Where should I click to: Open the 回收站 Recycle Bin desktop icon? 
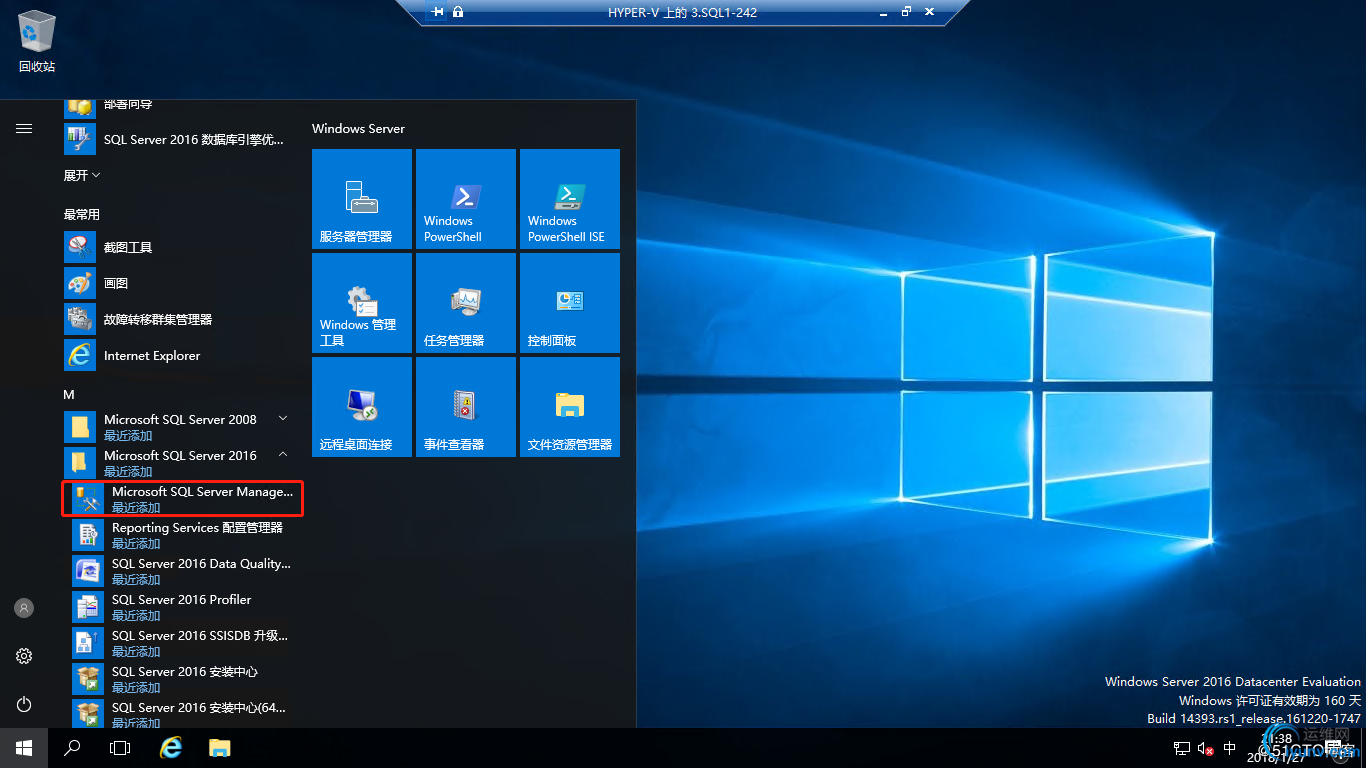point(37,42)
